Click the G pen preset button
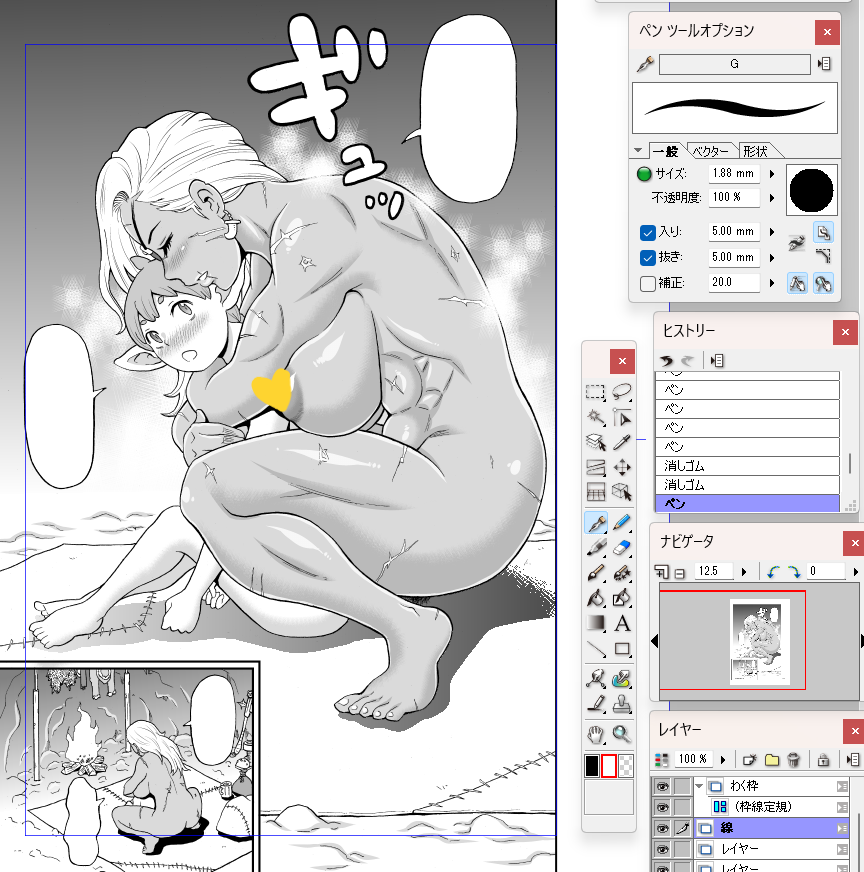 tap(734, 64)
